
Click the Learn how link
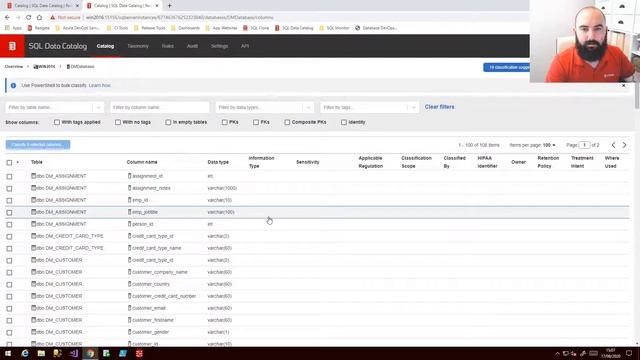point(100,86)
